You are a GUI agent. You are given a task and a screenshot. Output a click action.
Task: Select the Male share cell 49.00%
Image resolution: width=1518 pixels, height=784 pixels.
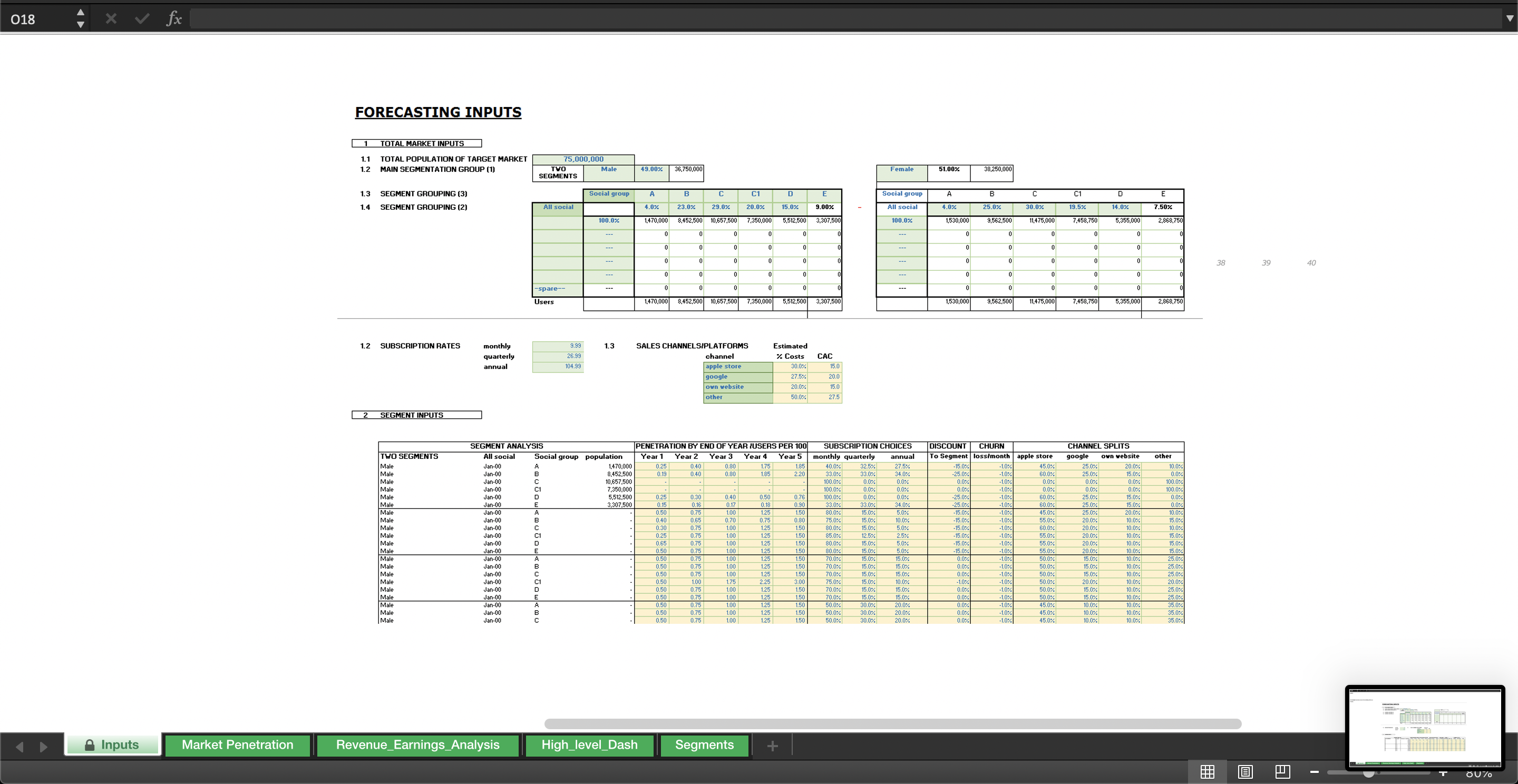[x=652, y=173]
